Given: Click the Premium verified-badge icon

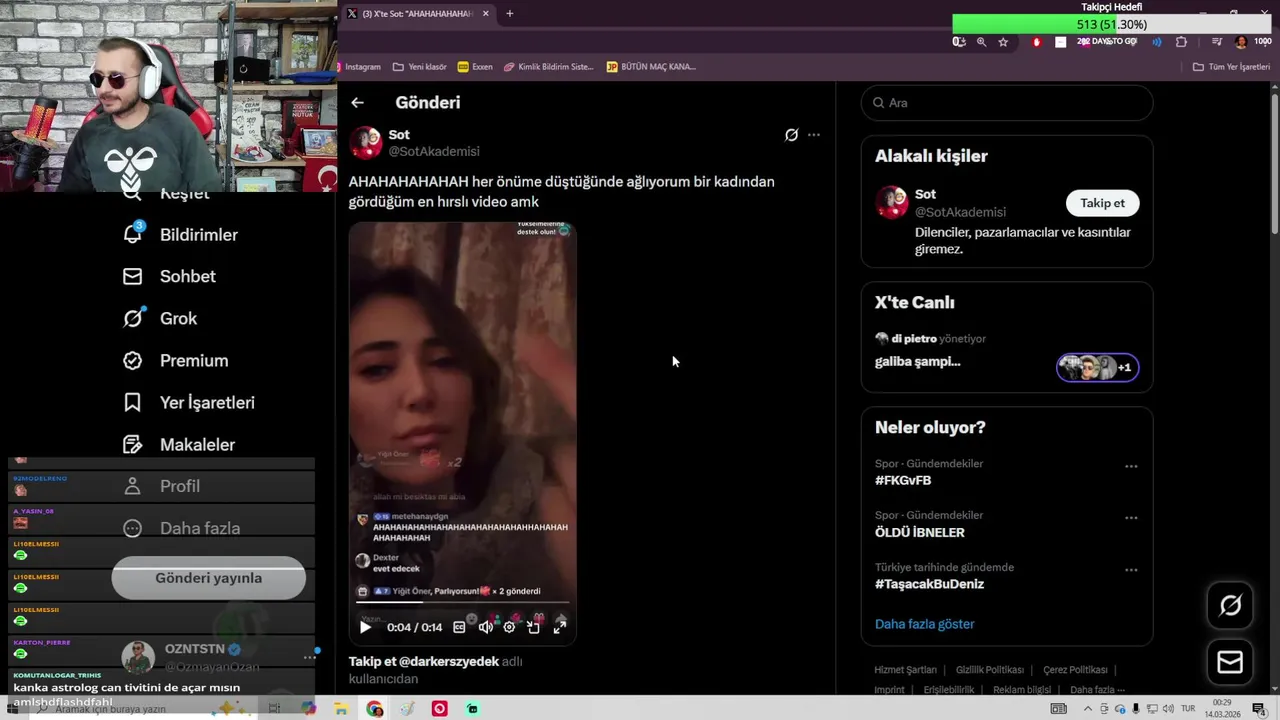Looking at the screenshot, I should tap(132, 360).
